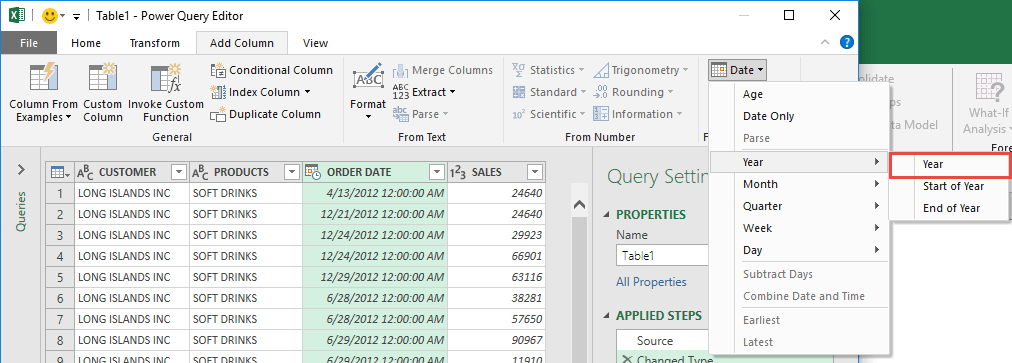Screen dimensions: 1012x363
Task: Open the Year submenu in Date menu
Action: [x=799, y=162]
